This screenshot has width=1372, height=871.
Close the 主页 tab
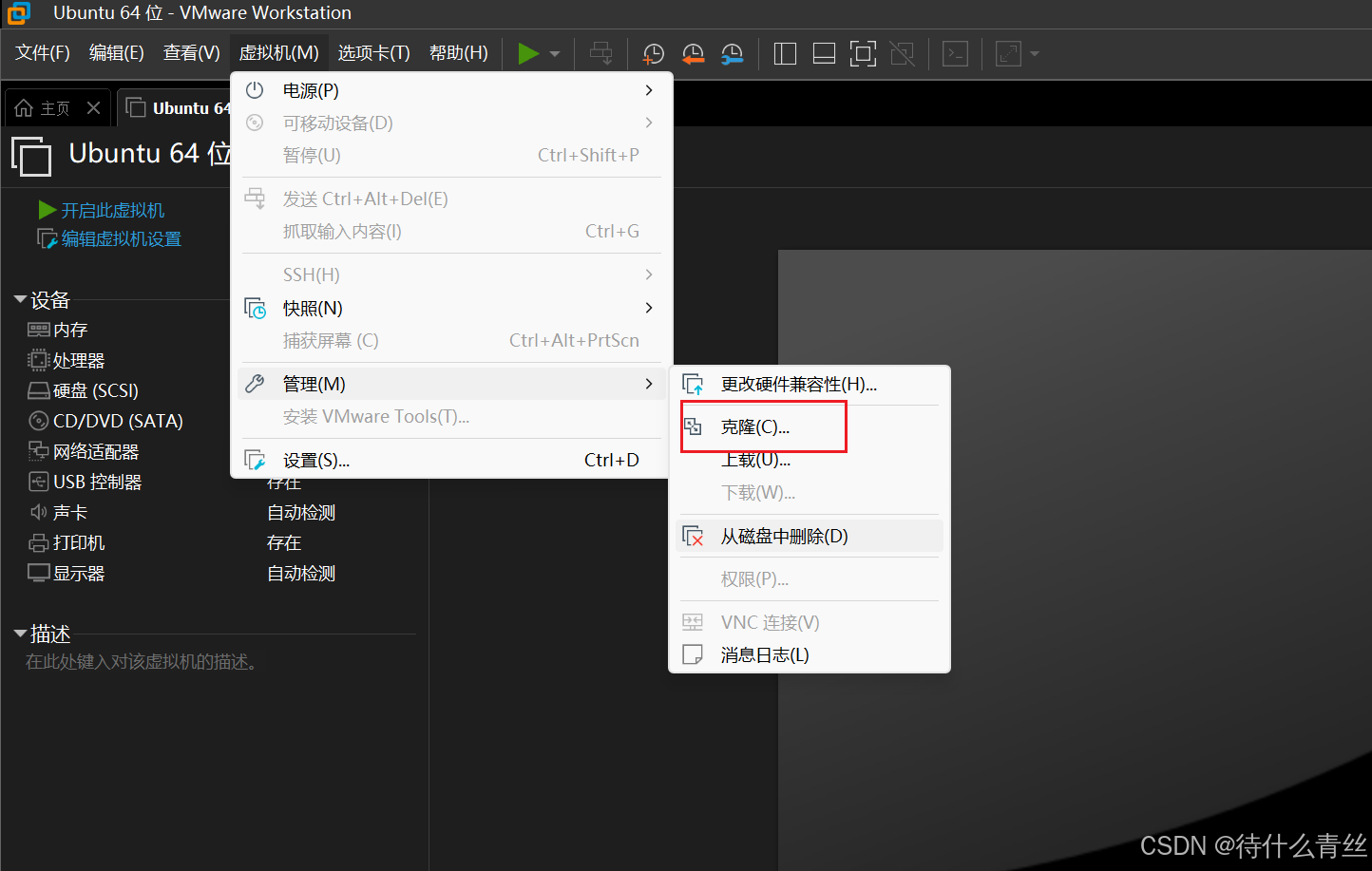click(x=93, y=108)
